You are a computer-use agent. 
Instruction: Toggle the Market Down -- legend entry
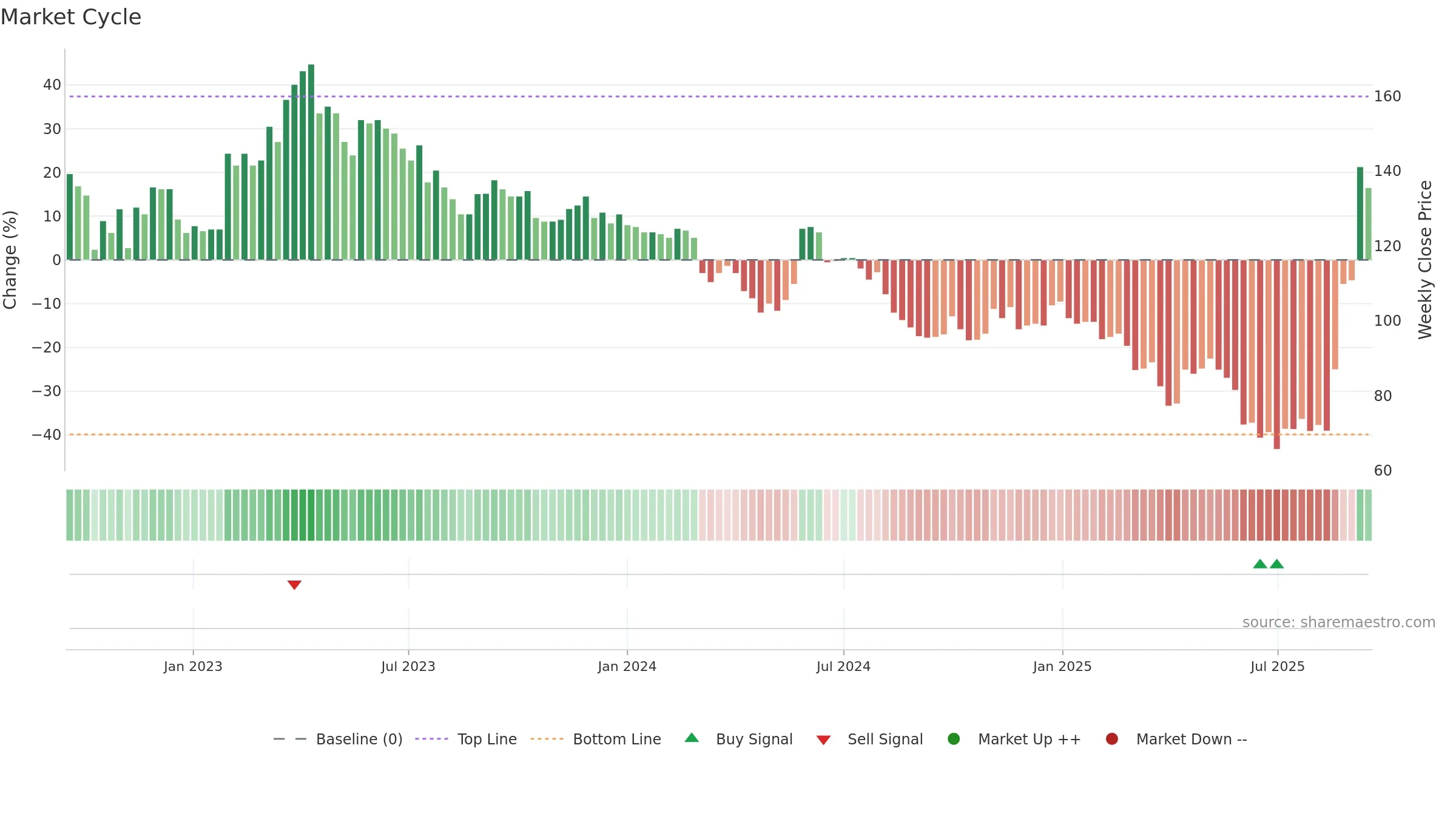(x=1176, y=739)
